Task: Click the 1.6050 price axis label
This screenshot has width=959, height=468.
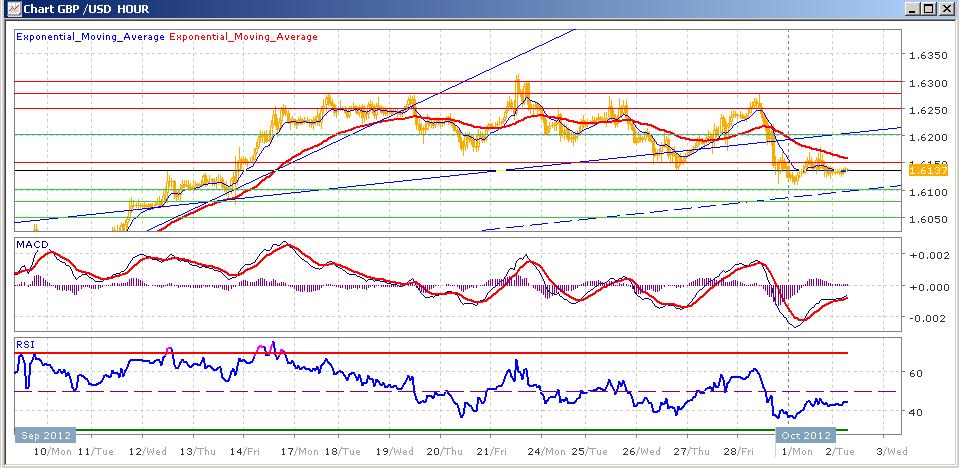Action: pyautogui.click(x=927, y=220)
